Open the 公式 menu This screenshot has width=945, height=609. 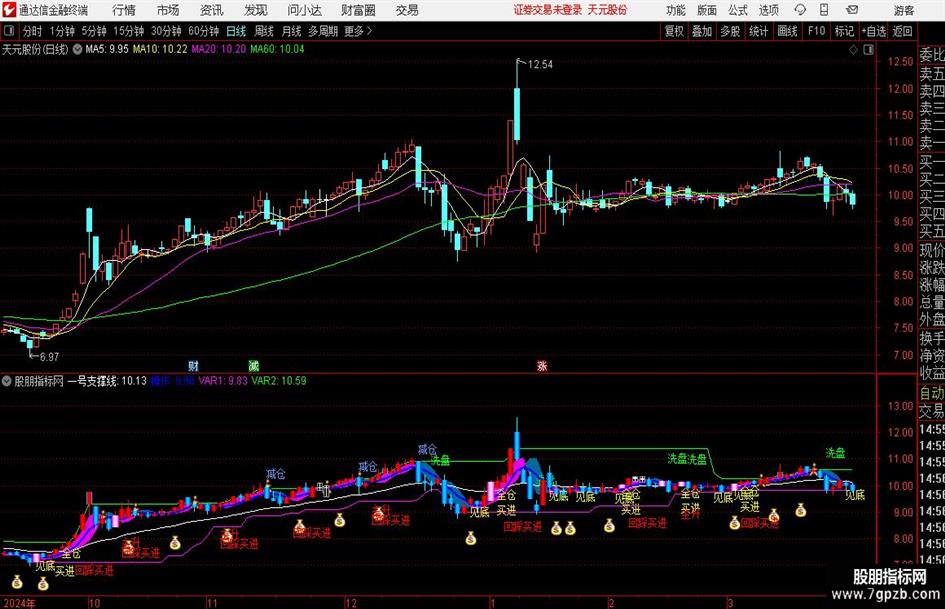(x=738, y=10)
